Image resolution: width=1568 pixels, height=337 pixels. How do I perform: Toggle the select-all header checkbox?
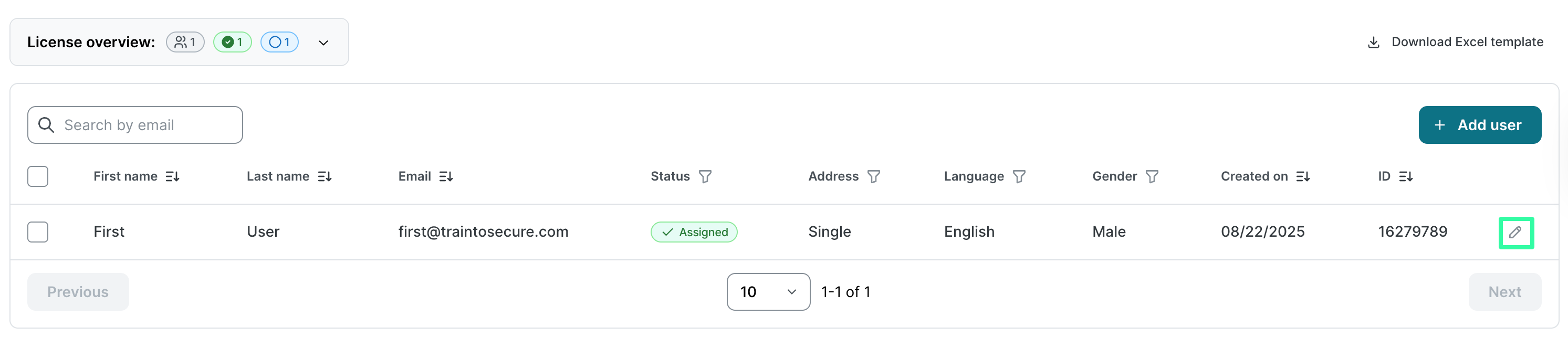pyautogui.click(x=38, y=176)
